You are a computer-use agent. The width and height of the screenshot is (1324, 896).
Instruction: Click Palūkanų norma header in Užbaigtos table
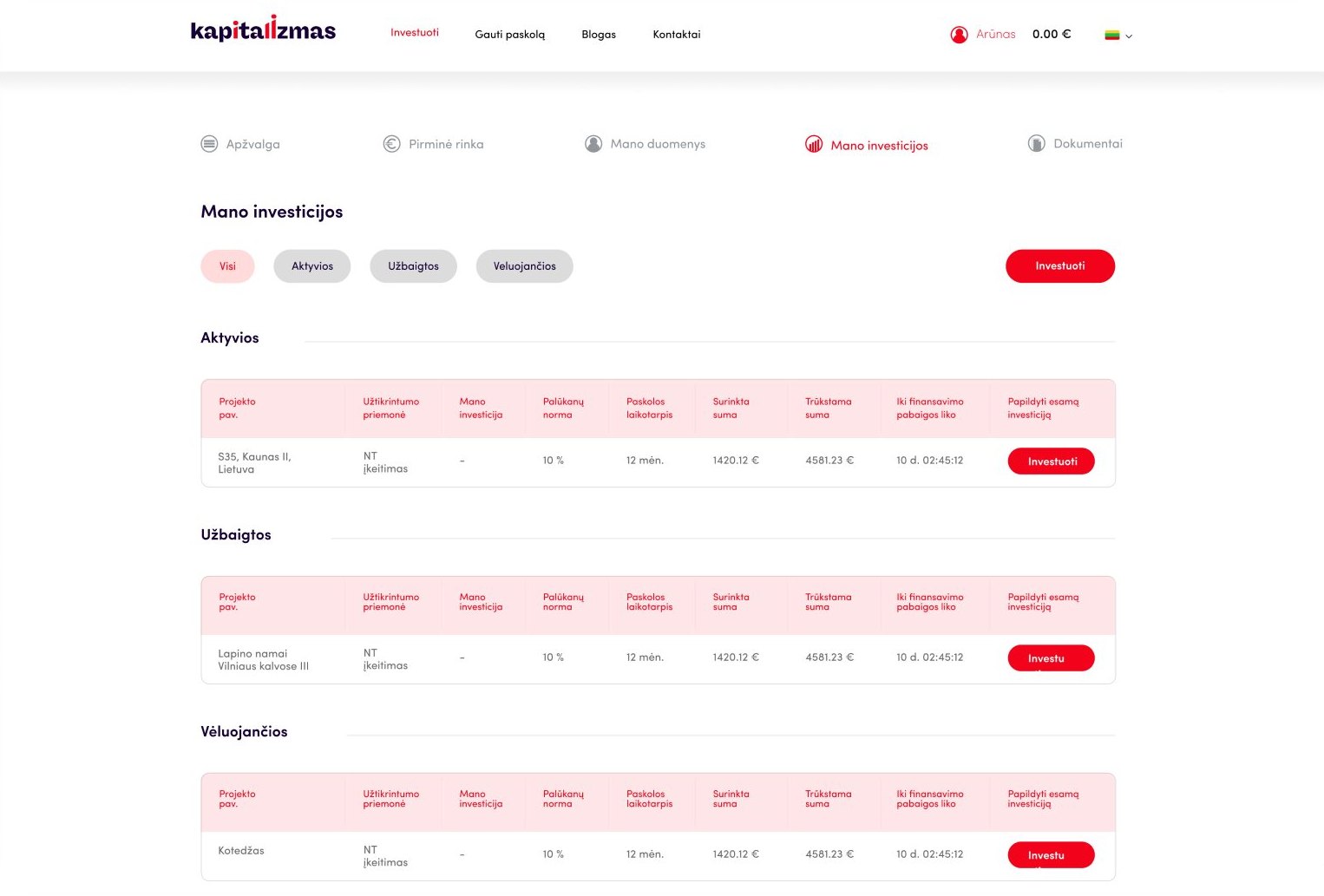click(564, 602)
